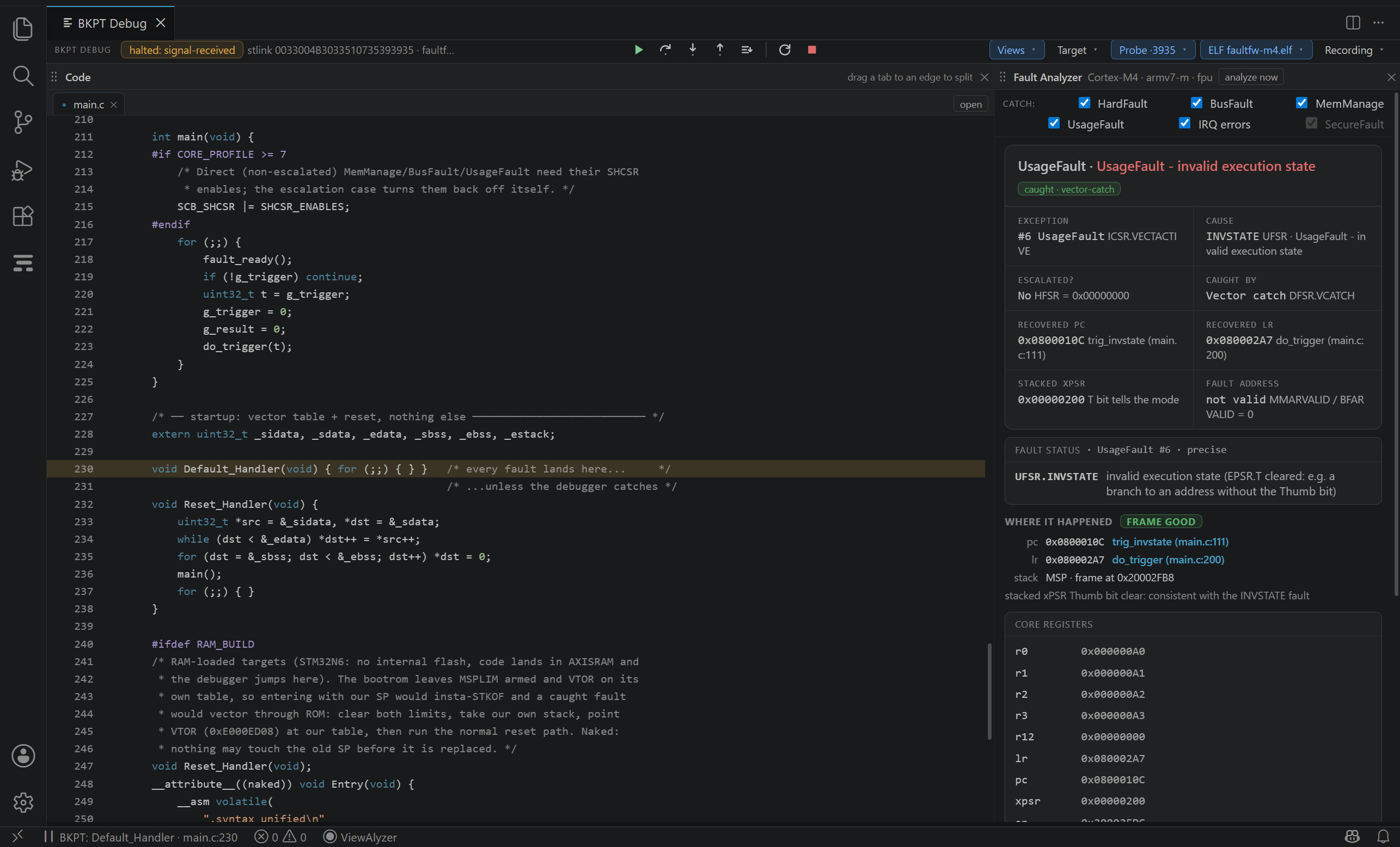Select the xpsr register value 0x00000200
Screen dimensions: 1400x847
coord(1112,801)
